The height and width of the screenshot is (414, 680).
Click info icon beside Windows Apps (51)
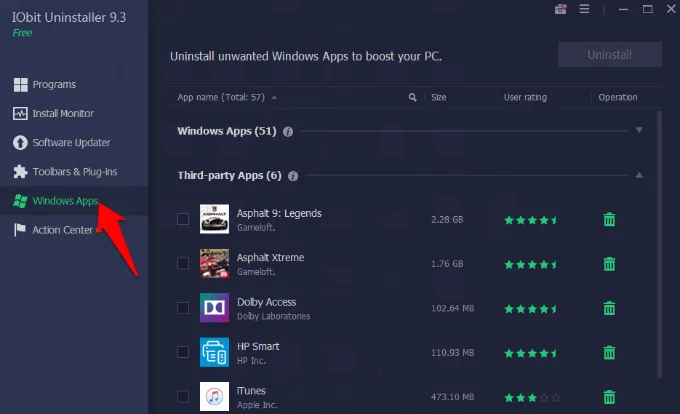(288, 131)
